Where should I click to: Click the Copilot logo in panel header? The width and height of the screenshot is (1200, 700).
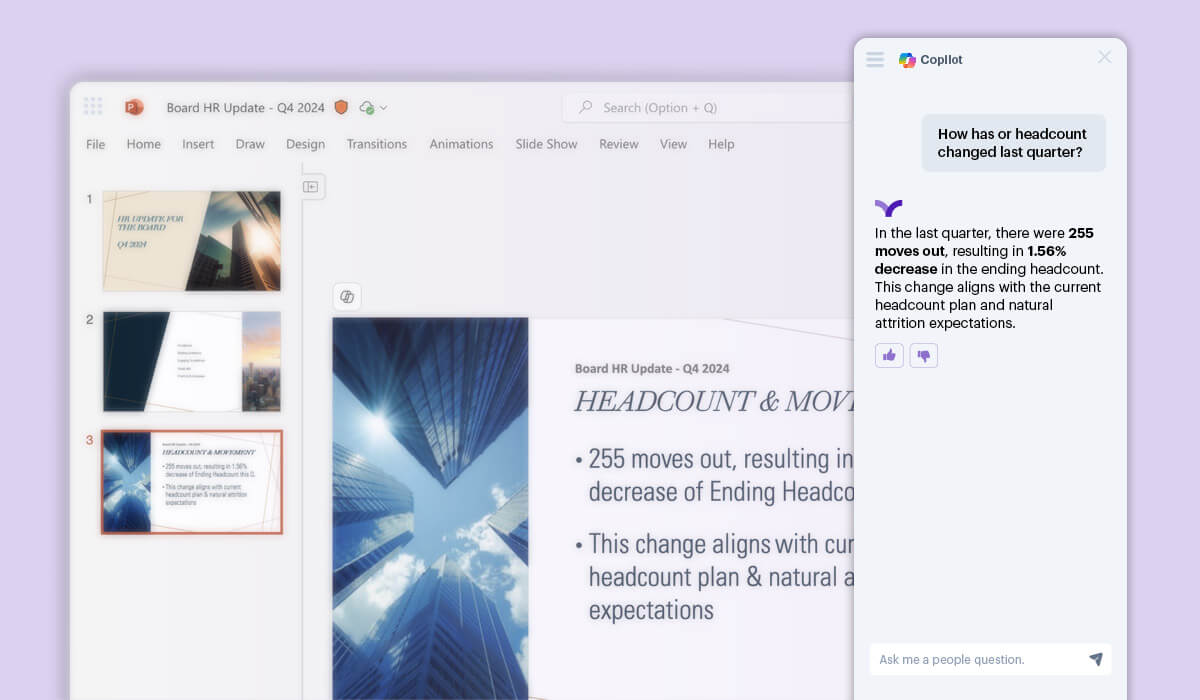pos(907,60)
